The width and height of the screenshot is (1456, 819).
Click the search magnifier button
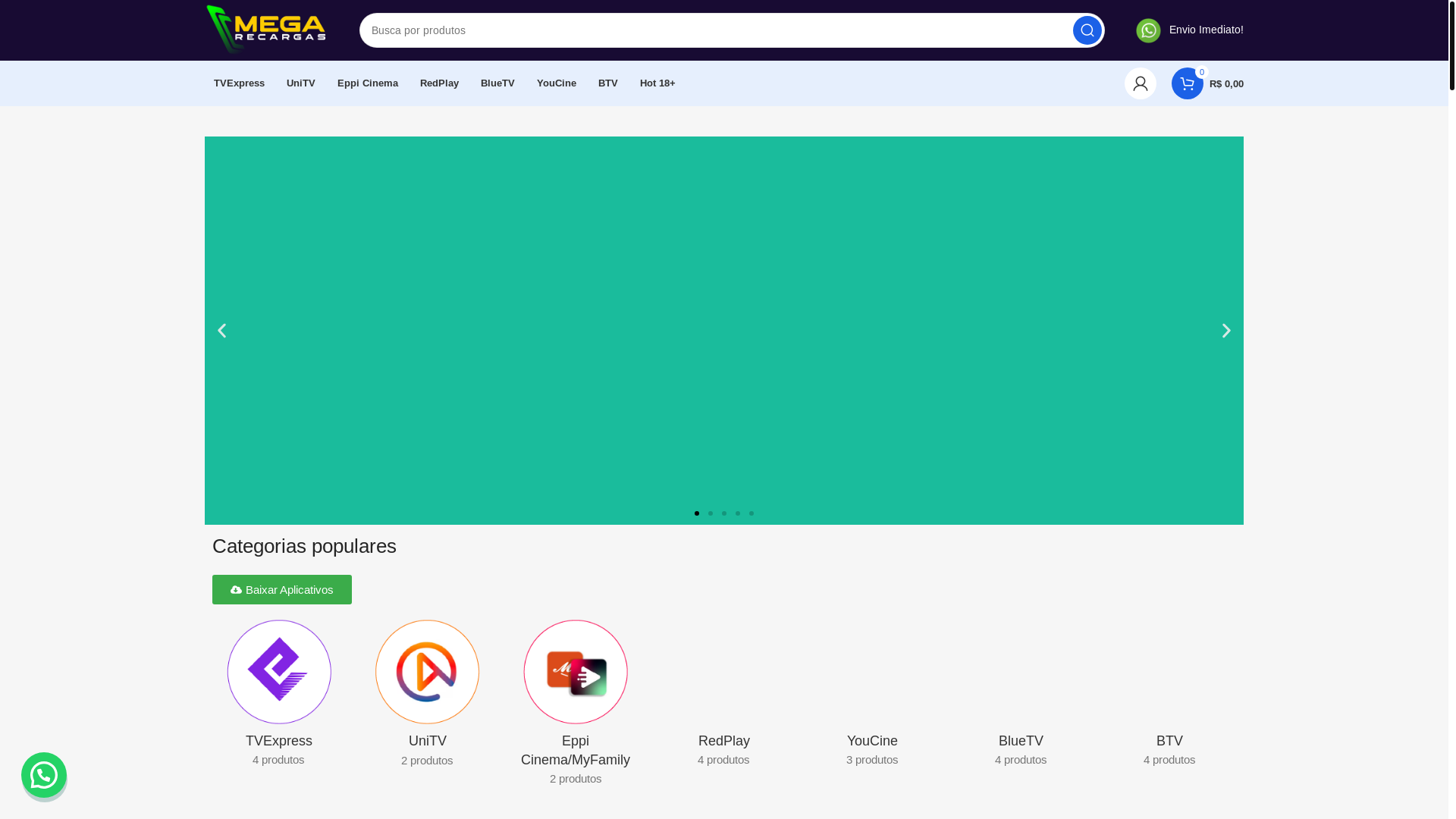click(x=1087, y=30)
